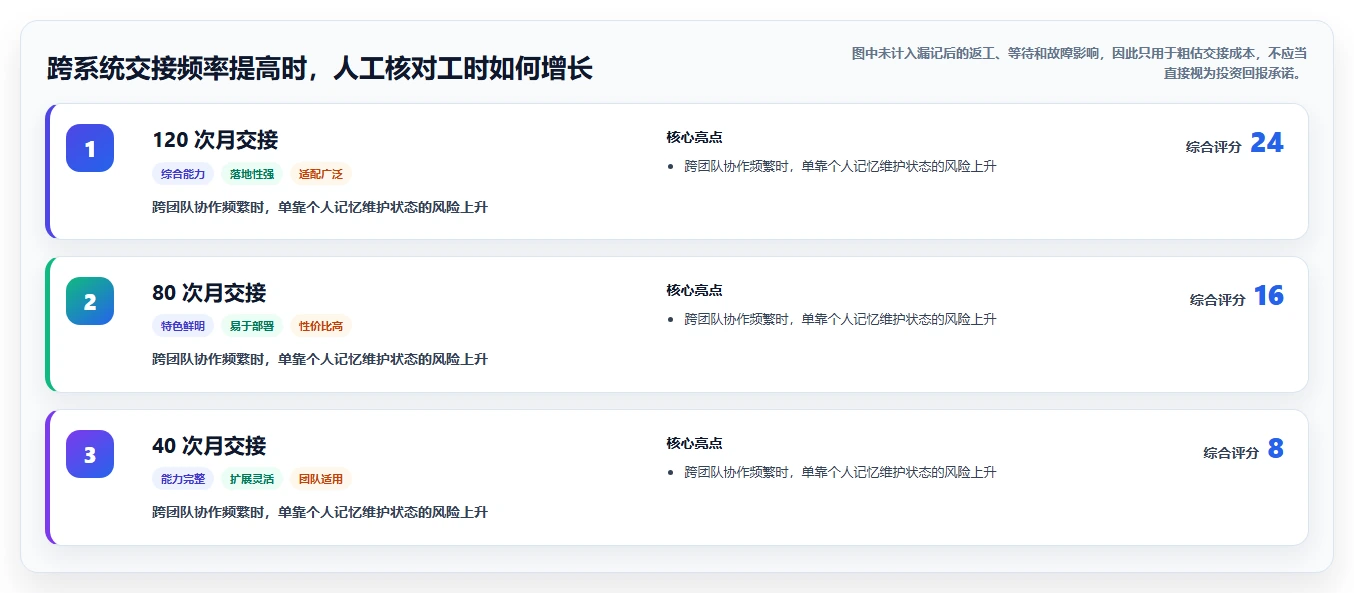Viewport: 1354px width, 593px height.
Task: Select the 80 次月交接 card title
Action: 209,293
